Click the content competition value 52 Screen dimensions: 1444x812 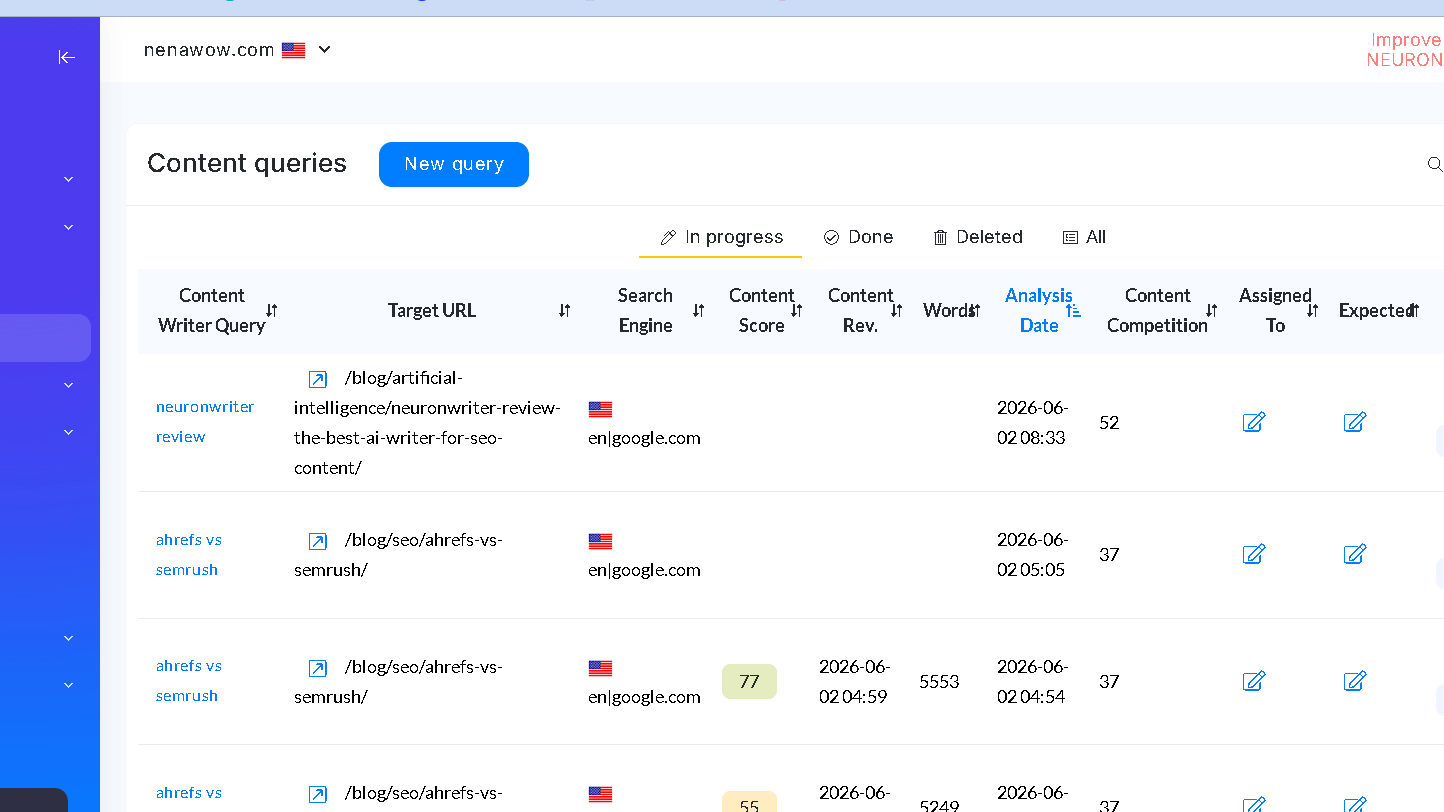(x=1109, y=423)
